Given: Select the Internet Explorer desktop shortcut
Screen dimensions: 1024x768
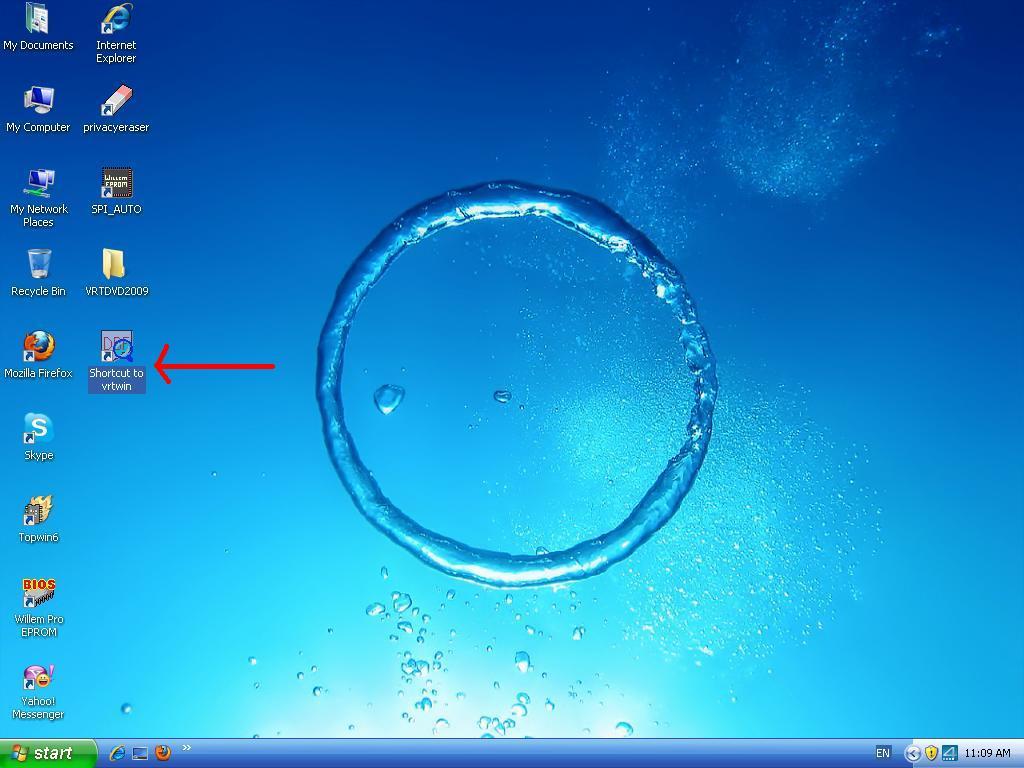Looking at the screenshot, I should pos(116,19).
